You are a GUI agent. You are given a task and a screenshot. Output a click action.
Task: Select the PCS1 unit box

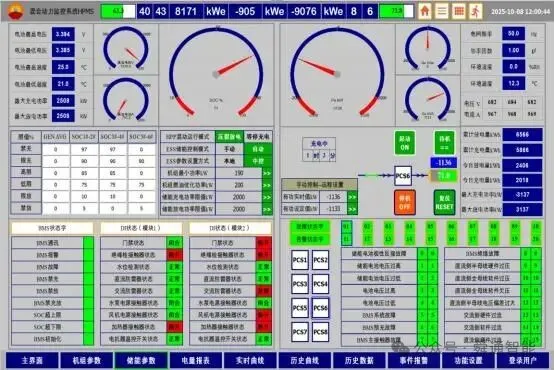300,260
